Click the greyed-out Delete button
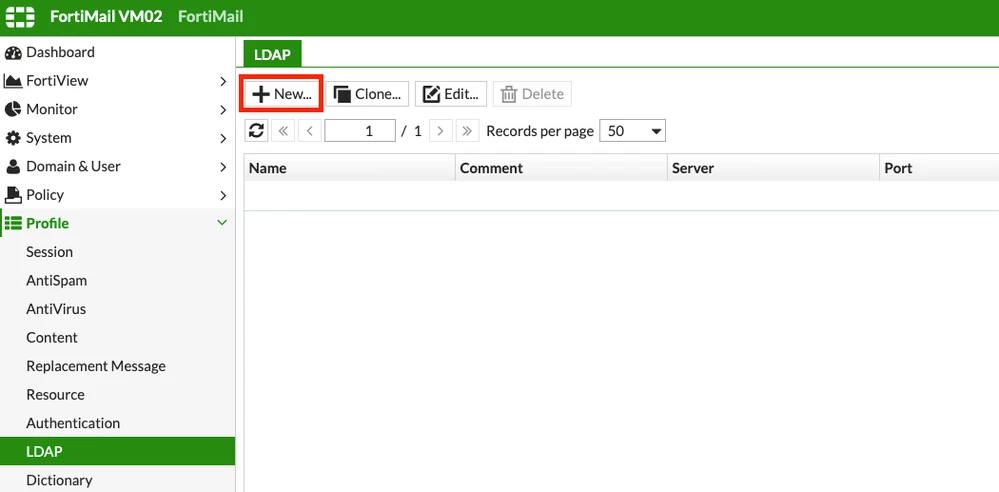Image resolution: width=999 pixels, height=492 pixels. pos(532,94)
